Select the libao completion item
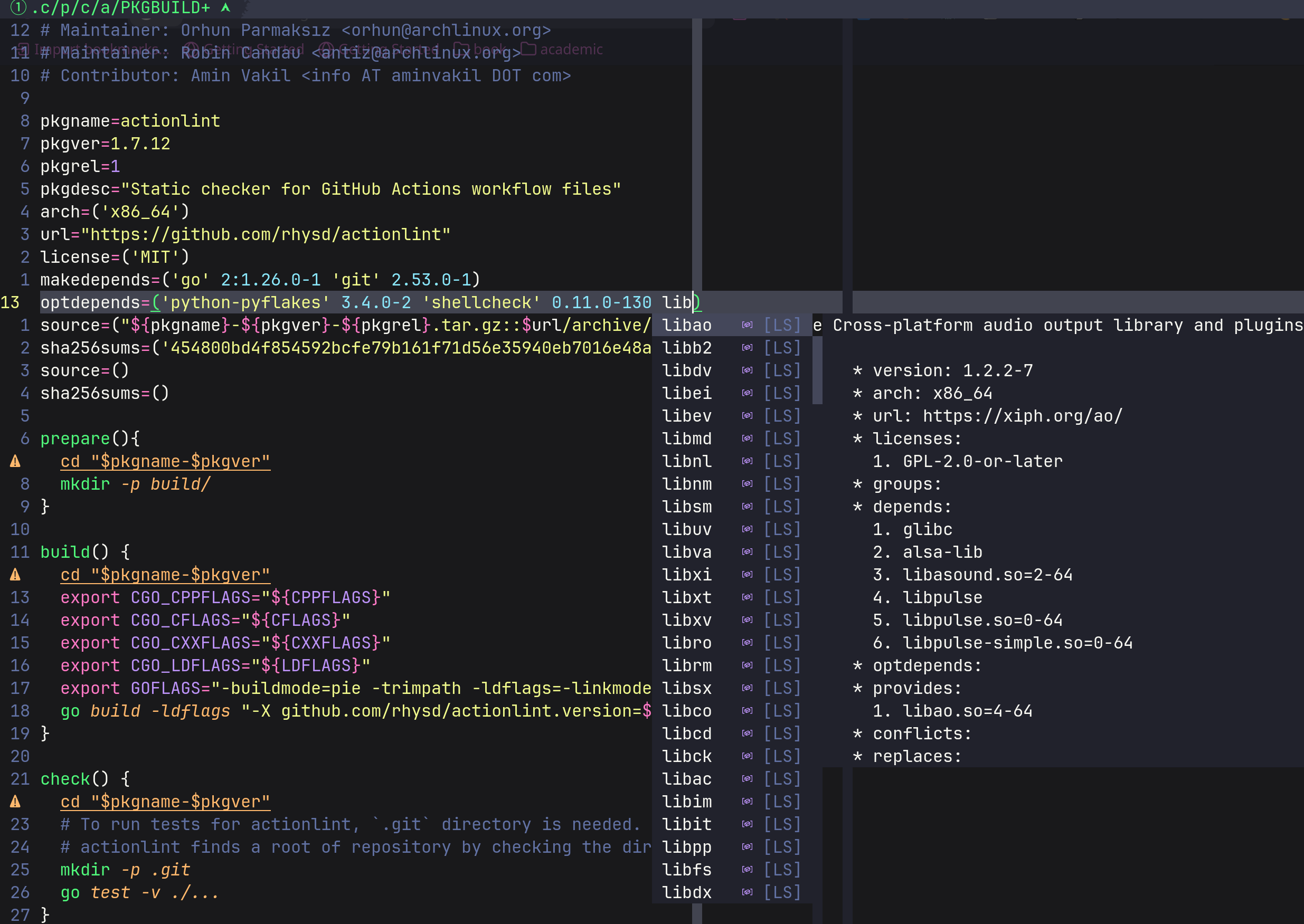This screenshot has height=924, width=1304. click(x=731, y=325)
